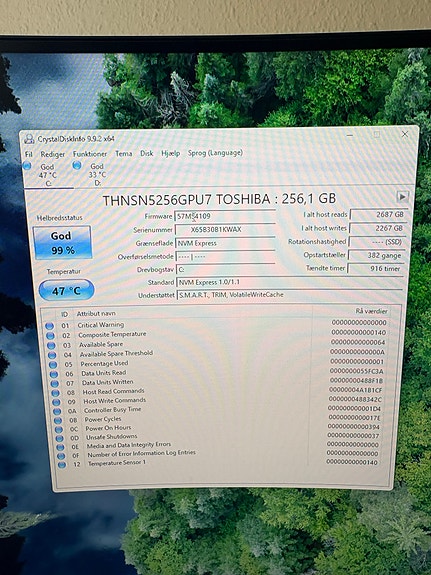431x575 pixels.
Task: Click the status dot for Data Units Written
Action: [x=55, y=384]
